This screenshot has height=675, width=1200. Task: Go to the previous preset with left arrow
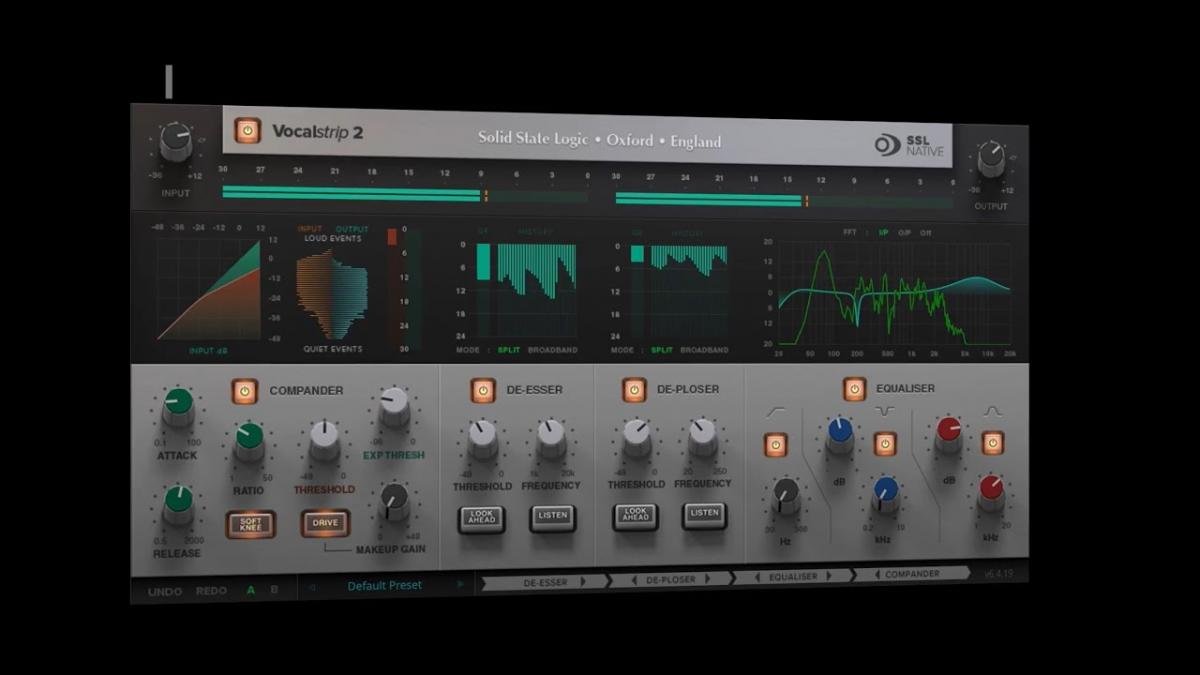[x=311, y=586]
